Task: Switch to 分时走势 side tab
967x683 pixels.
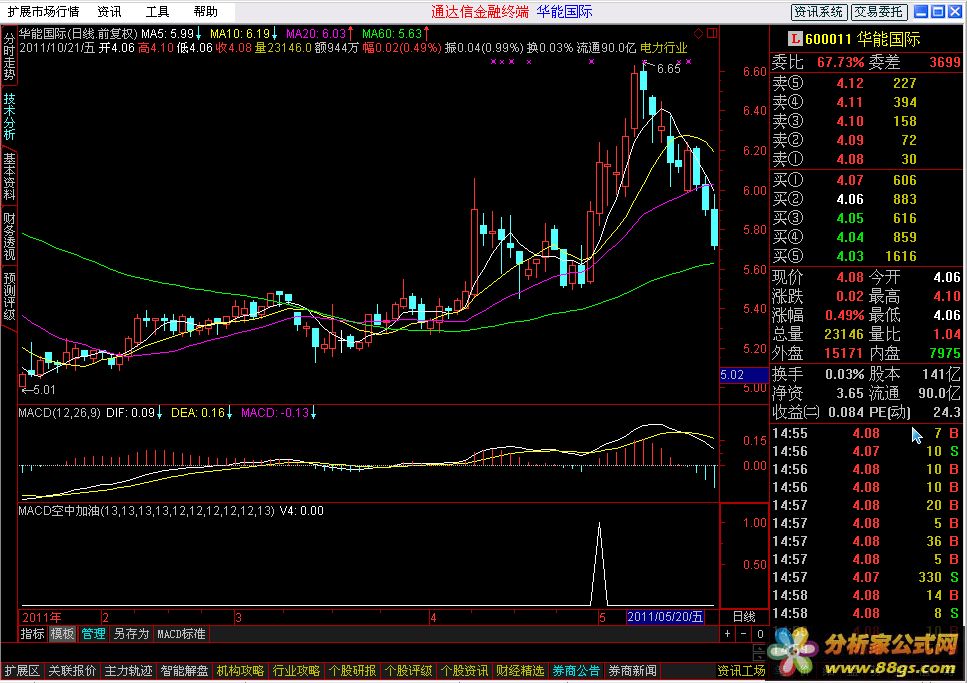Action: click(9, 56)
